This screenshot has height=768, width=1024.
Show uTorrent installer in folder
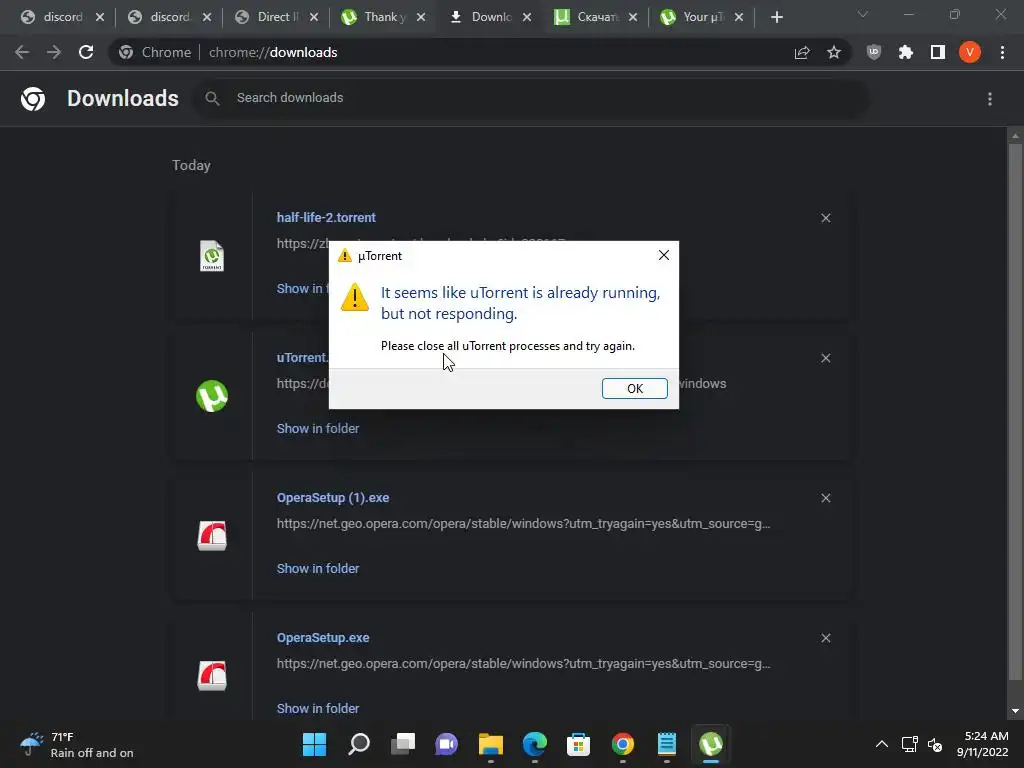click(x=317, y=428)
